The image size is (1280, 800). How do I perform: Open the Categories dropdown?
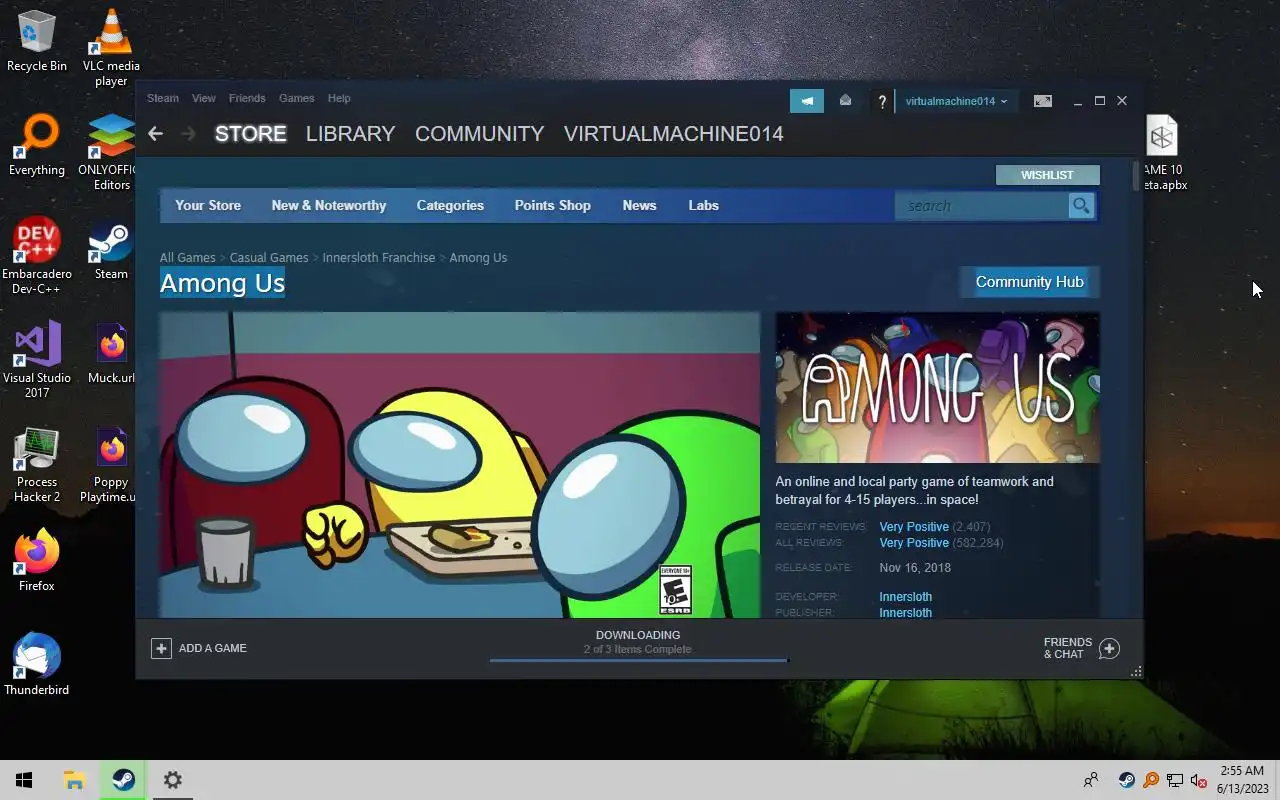(x=450, y=205)
